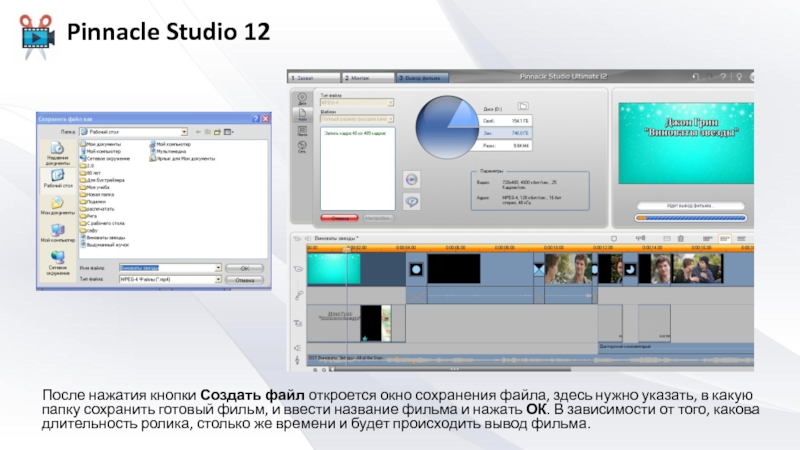This screenshot has height=450, width=800.
Task: Toggle the sound effects speaker track icon
Action: (297, 348)
